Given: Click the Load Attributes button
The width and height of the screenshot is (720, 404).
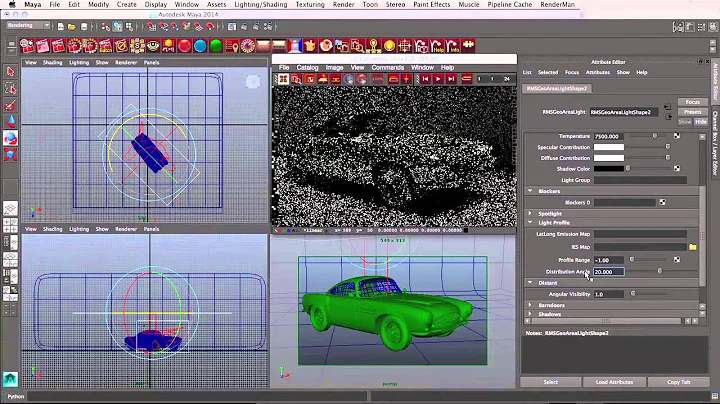Looking at the screenshot, I should click(614, 382).
